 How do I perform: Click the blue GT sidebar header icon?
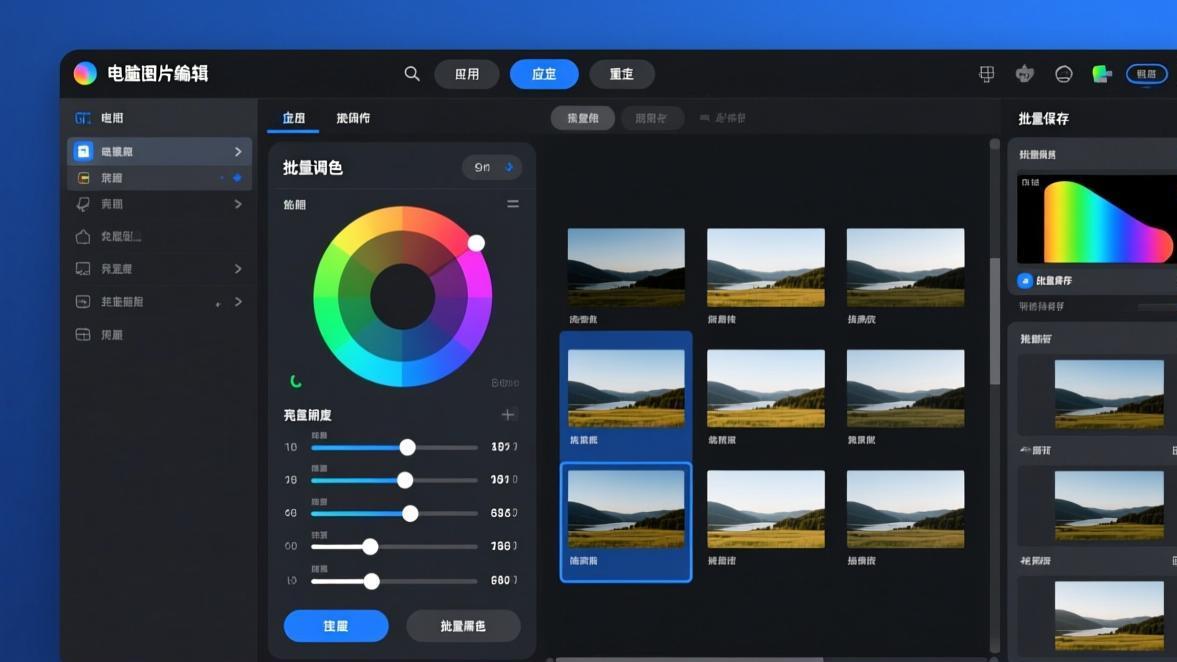pyautogui.click(x=83, y=118)
